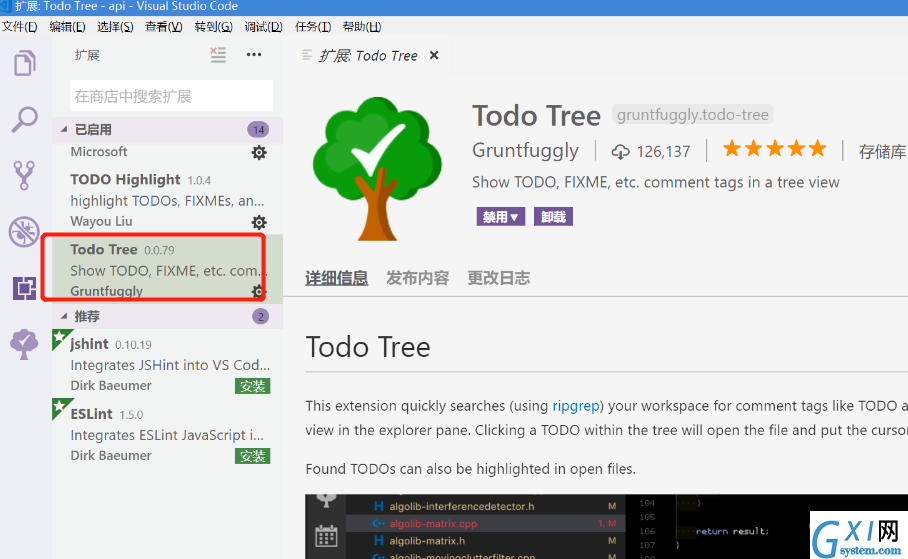
Task: Switch to the 详细信息 tab
Action: (x=336, y=278)
